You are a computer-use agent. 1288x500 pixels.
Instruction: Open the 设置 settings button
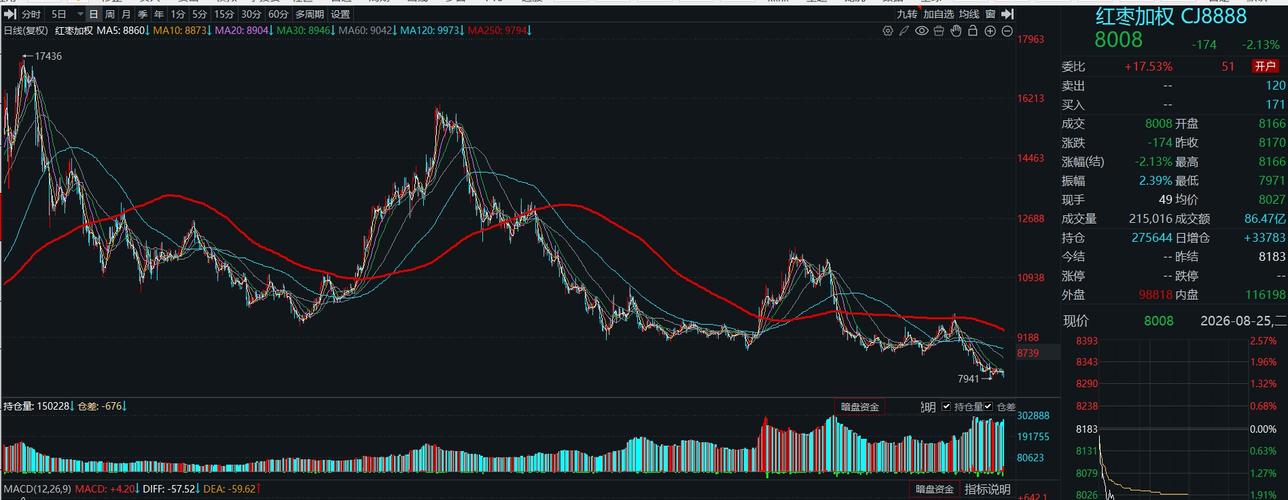click(341, 14)
